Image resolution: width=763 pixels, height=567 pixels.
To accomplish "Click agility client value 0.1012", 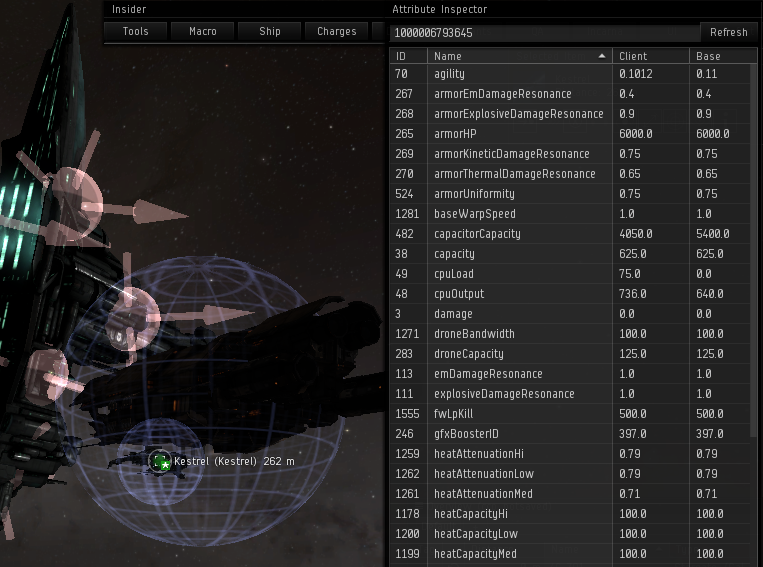I will pyautogui.click(x=636, y=73).
